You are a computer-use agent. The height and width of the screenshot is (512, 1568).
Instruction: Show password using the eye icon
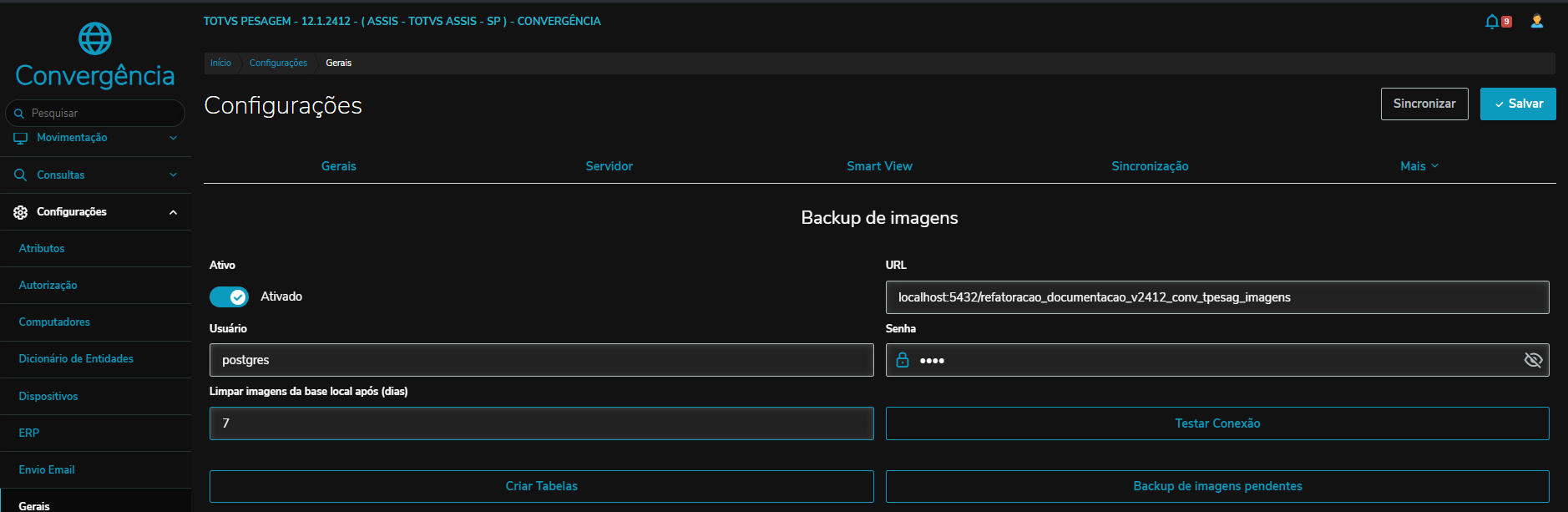[x=1533, y=360]
